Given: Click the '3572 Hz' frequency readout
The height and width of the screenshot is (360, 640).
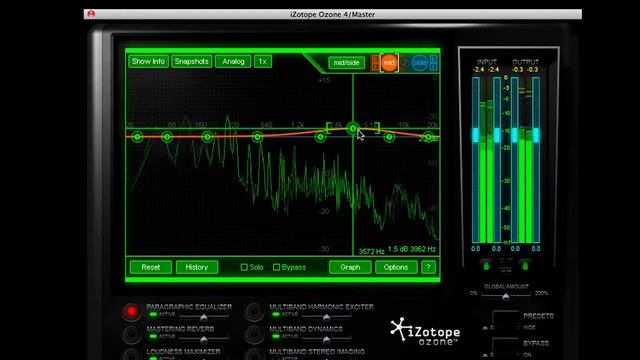Looking at the screenshot, I should (x=371, y=251).
